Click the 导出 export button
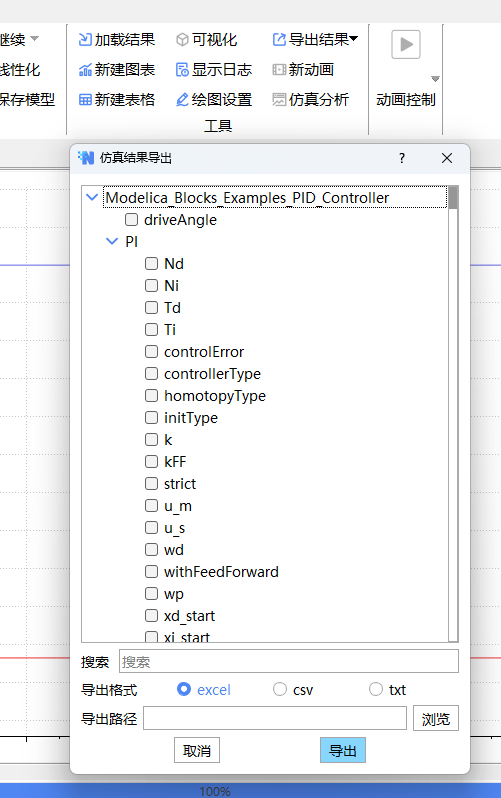 (x=343, y=750)
